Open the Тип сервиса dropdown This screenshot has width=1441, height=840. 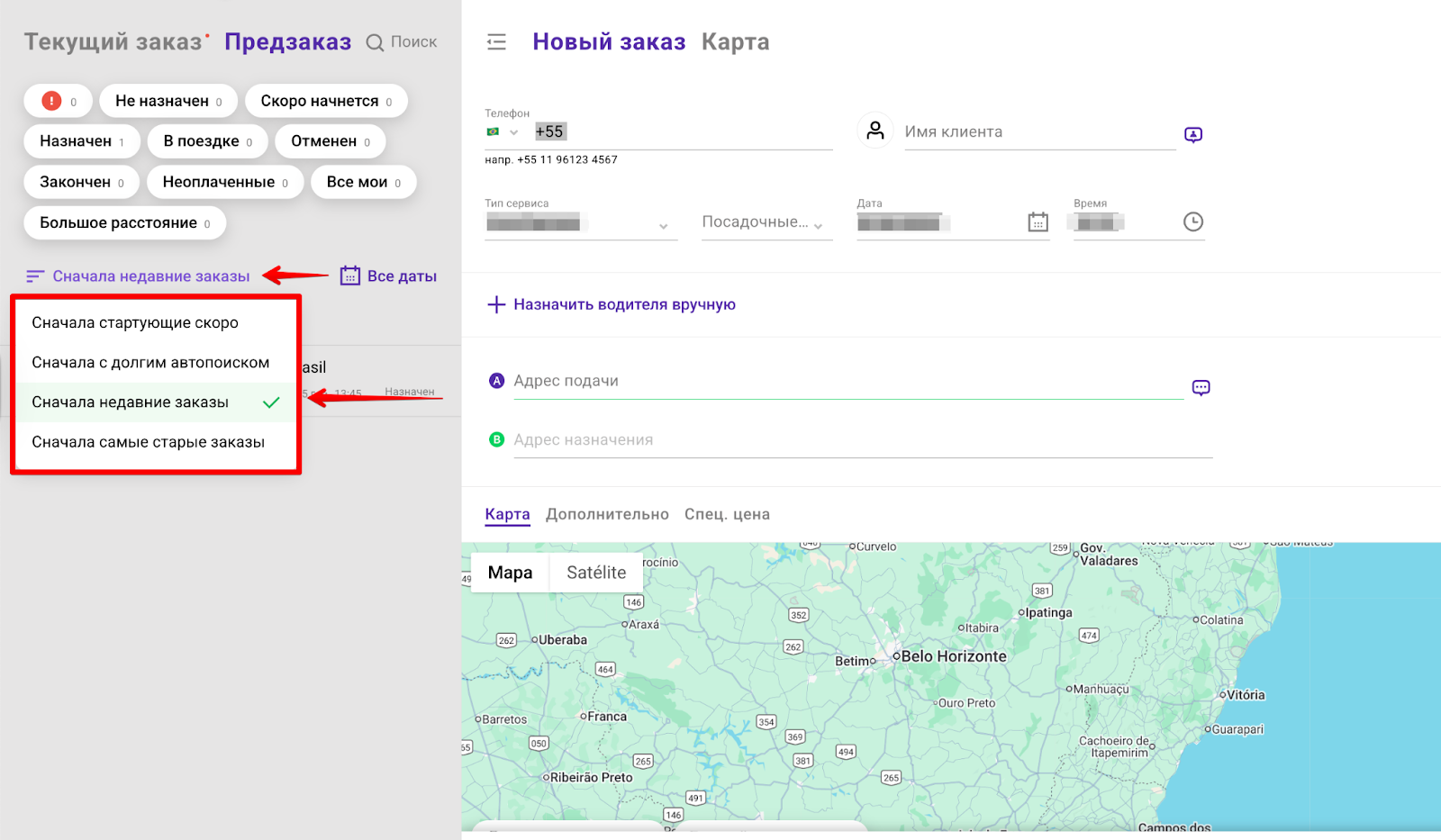tap(663, 226)
